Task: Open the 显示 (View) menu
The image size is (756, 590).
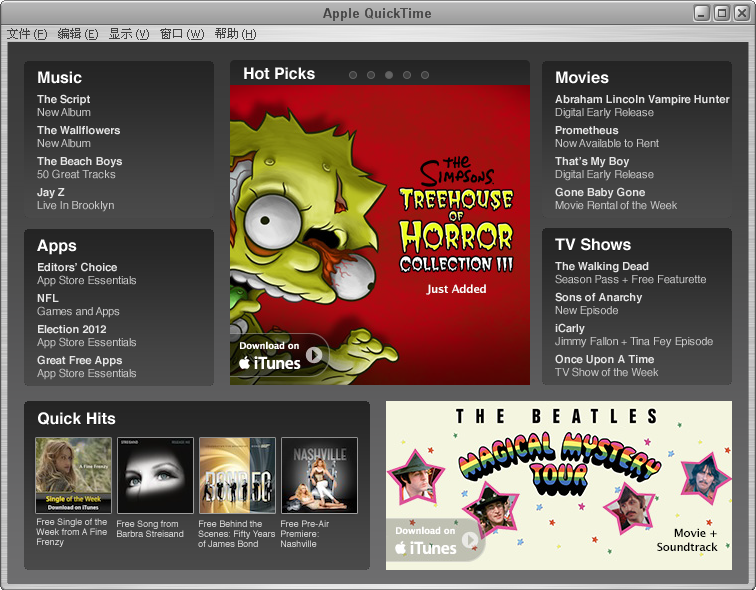Action: (128, 34)
